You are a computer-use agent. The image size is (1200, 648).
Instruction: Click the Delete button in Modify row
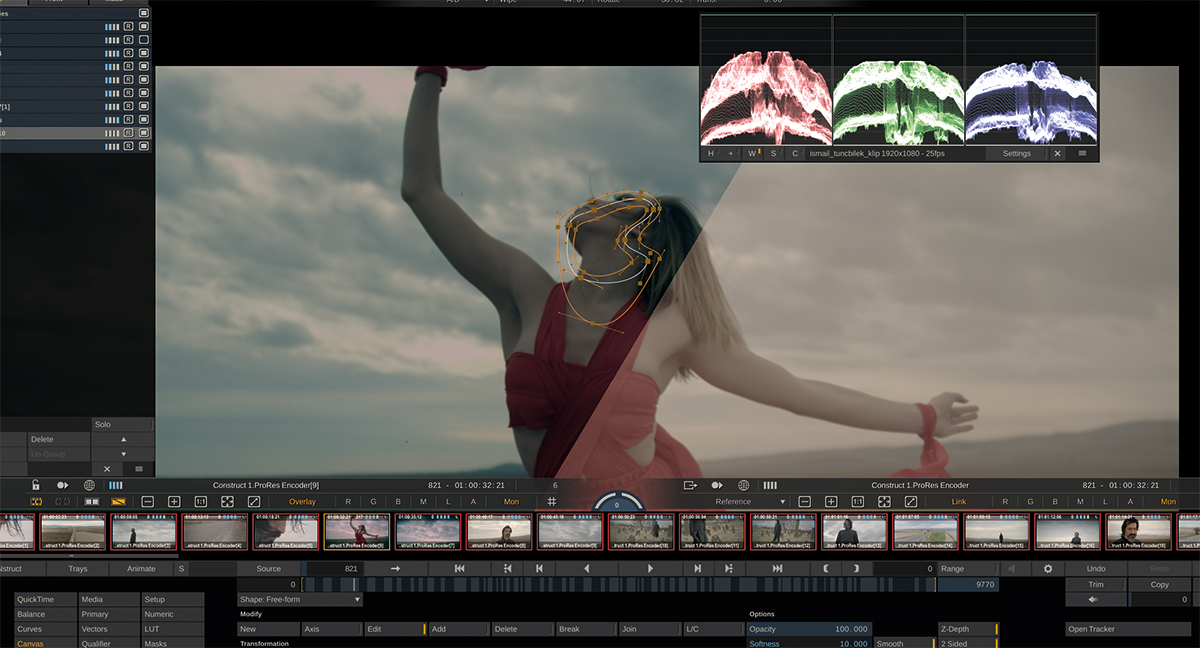point(522,629)
